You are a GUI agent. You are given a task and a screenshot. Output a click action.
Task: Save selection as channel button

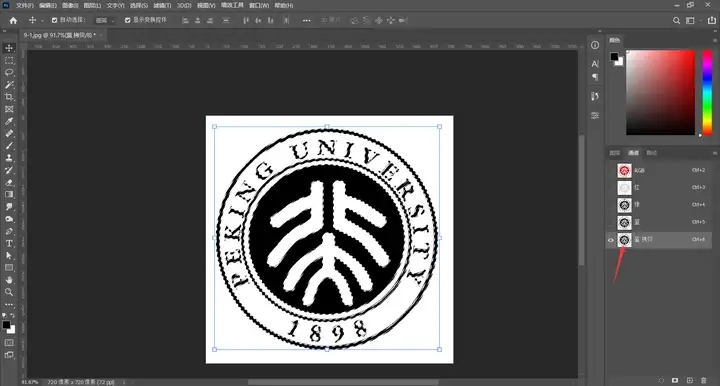coord(675,380)
